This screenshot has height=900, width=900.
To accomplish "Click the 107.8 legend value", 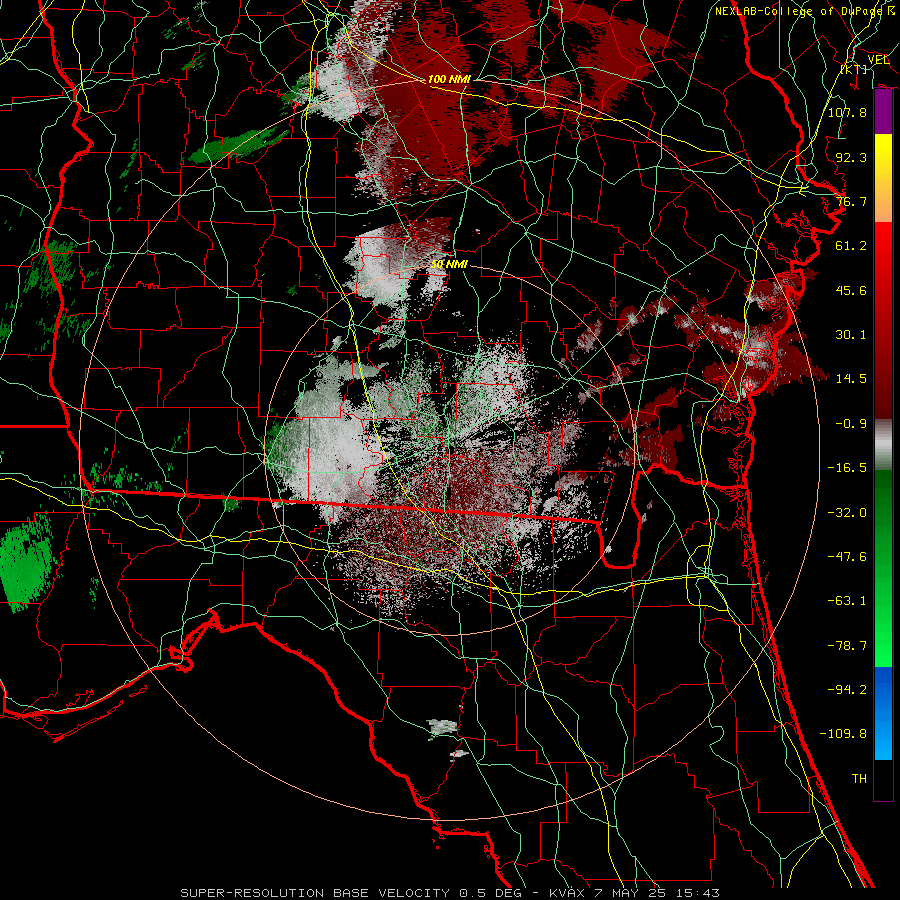I will 847,112.
